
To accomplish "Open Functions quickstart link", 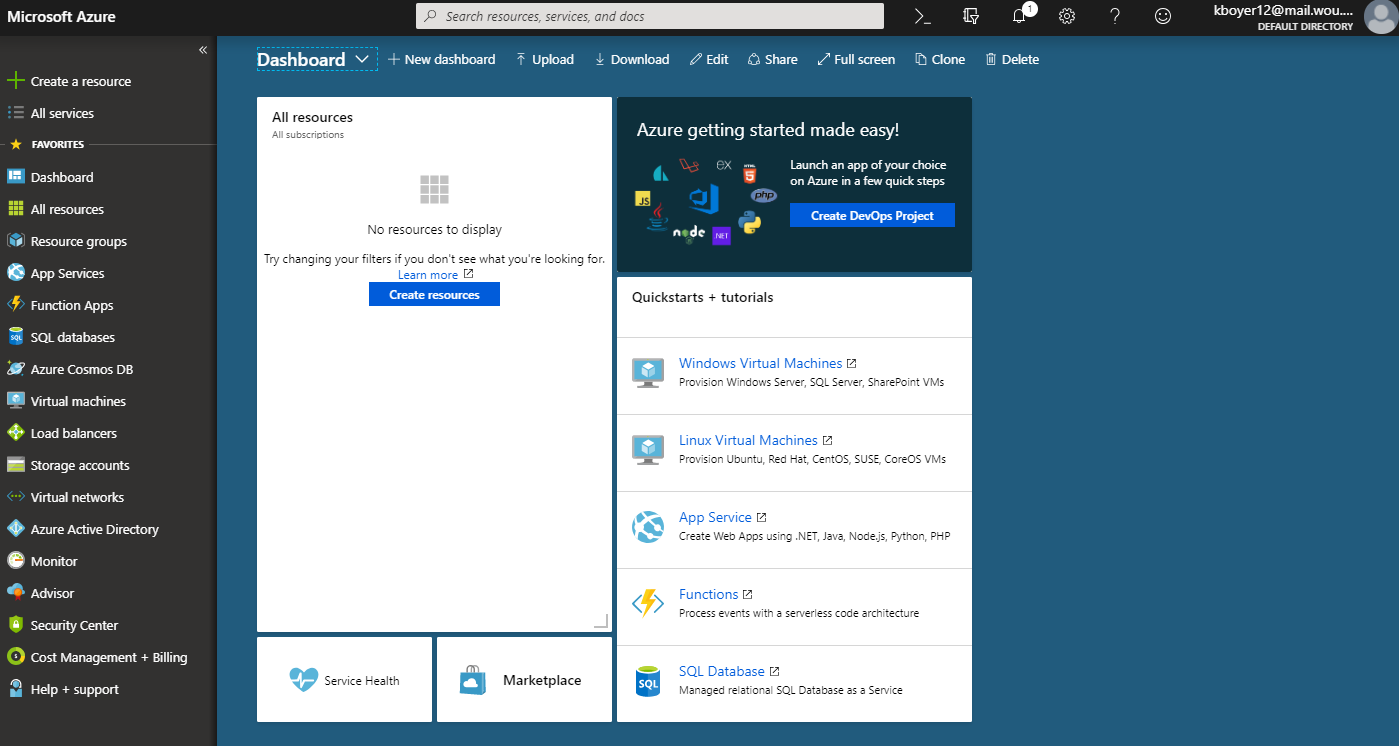I will click(708, 594).
